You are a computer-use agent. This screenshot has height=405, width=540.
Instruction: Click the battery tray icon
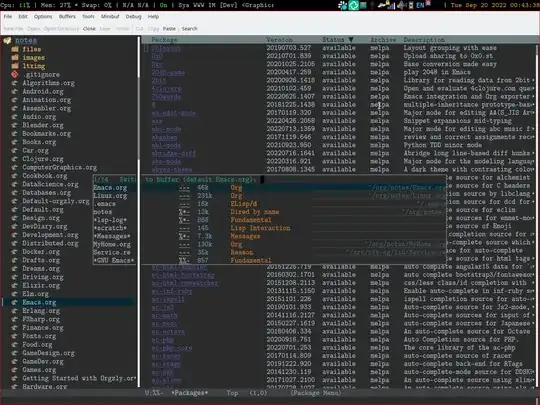pyautogui.click(x=411, y=5)
